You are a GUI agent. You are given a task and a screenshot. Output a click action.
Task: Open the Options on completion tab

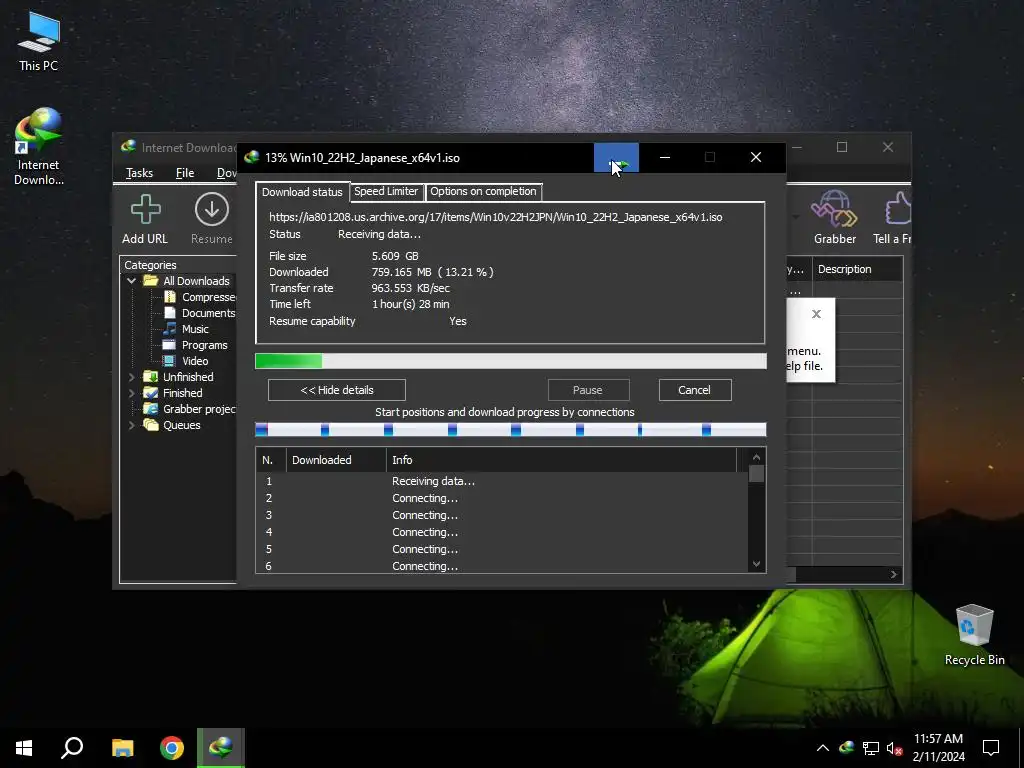(x=483, y=191)
